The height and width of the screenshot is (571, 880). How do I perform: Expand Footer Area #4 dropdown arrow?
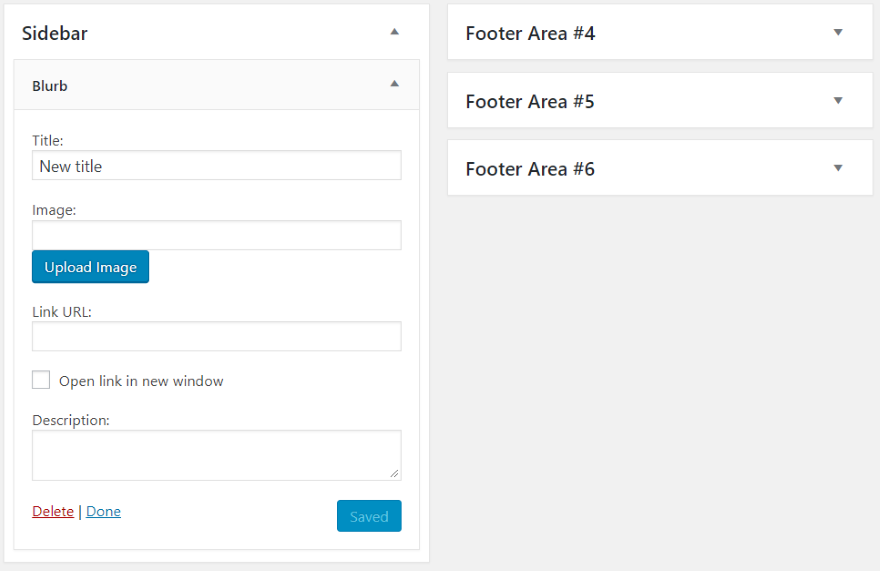click(838, 32)
